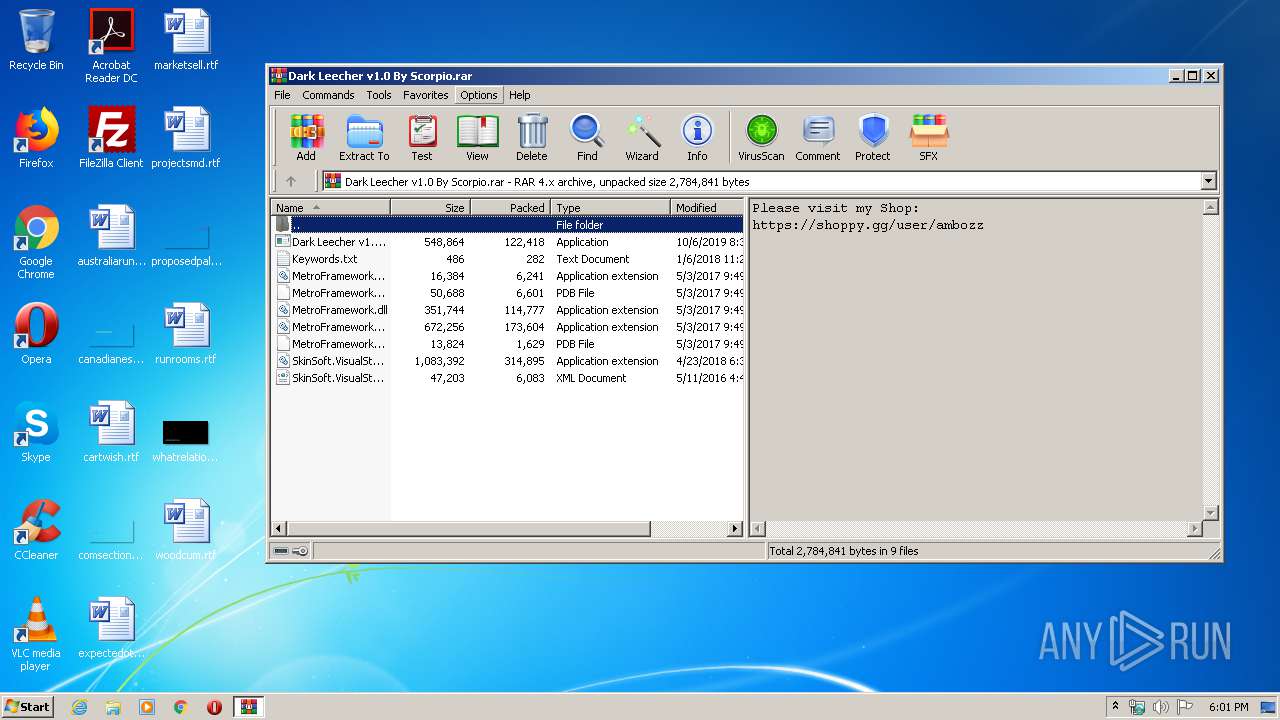Click the Internet Explorer taskbar icon
Screen dimensions: 1280x720
point(79,707)
